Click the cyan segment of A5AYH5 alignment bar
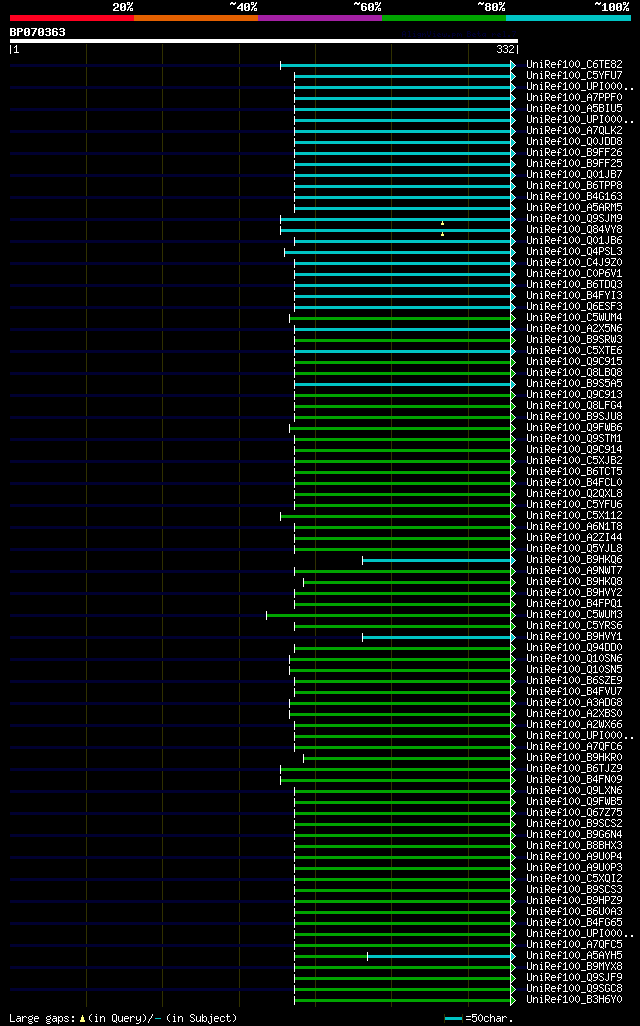 click(x=440, y=957)
